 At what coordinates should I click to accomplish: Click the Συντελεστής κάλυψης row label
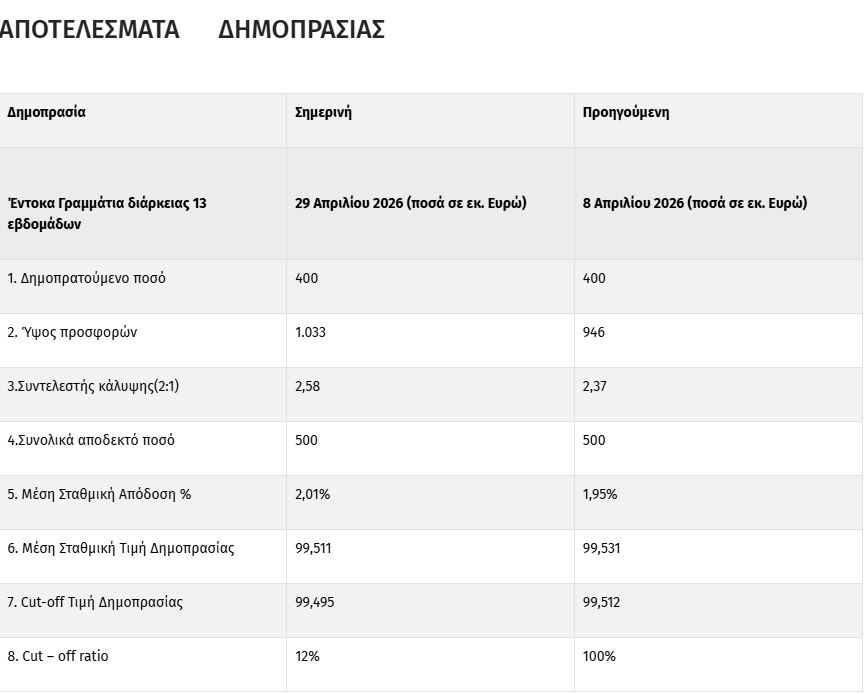click(93, 386)
